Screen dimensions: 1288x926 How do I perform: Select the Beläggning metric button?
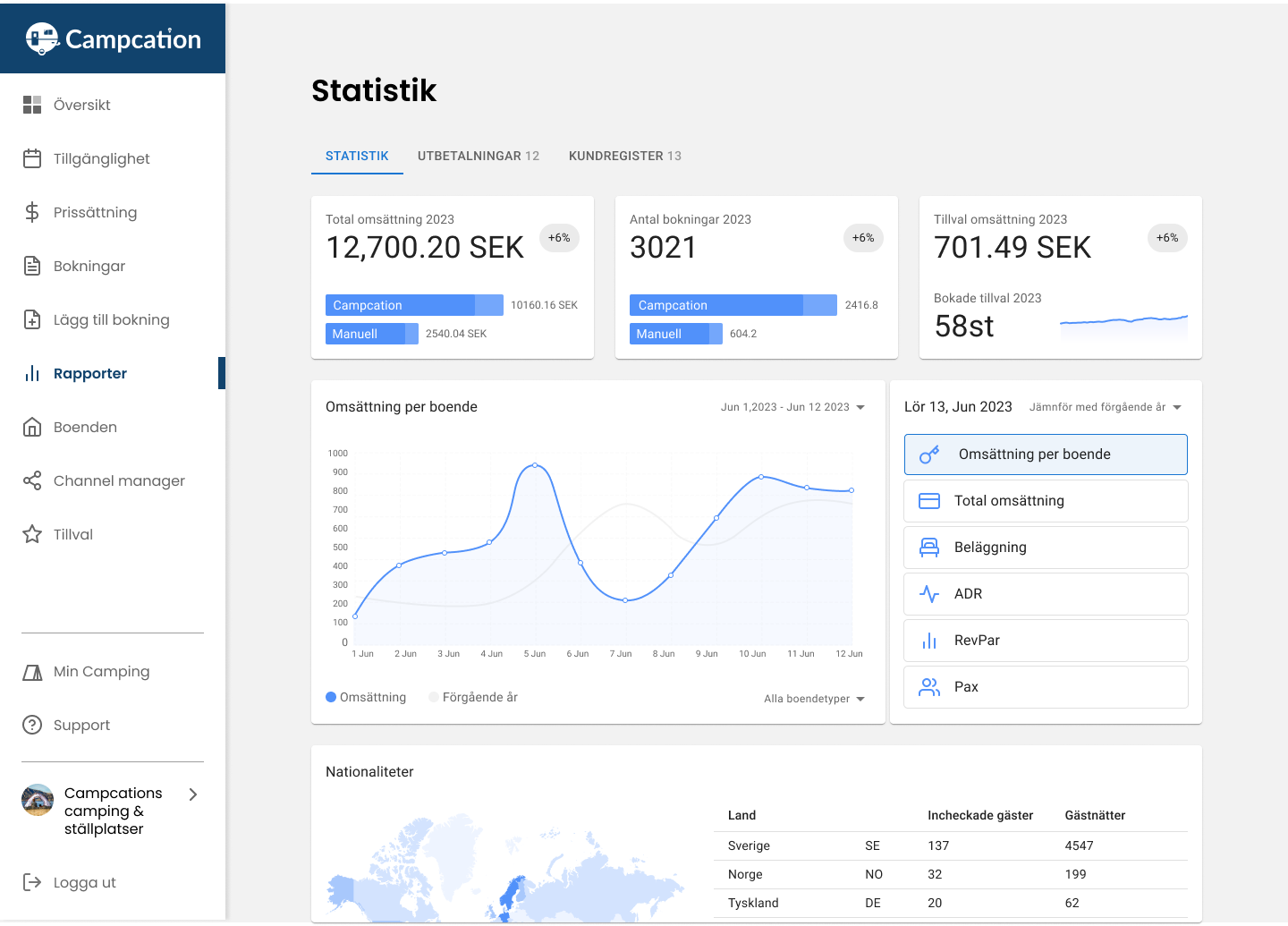(1045, 548)
